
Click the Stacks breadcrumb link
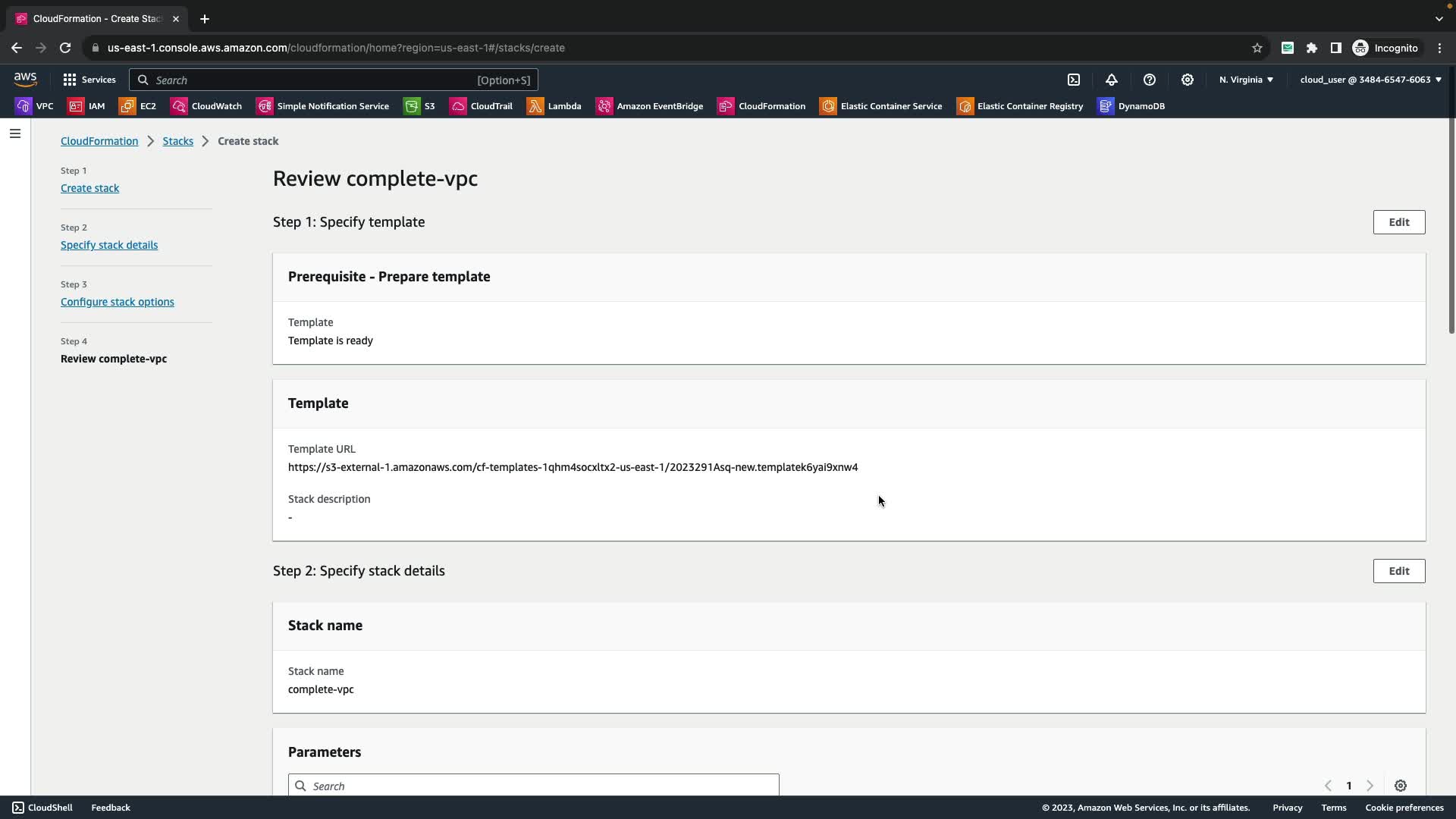[177, 141]
